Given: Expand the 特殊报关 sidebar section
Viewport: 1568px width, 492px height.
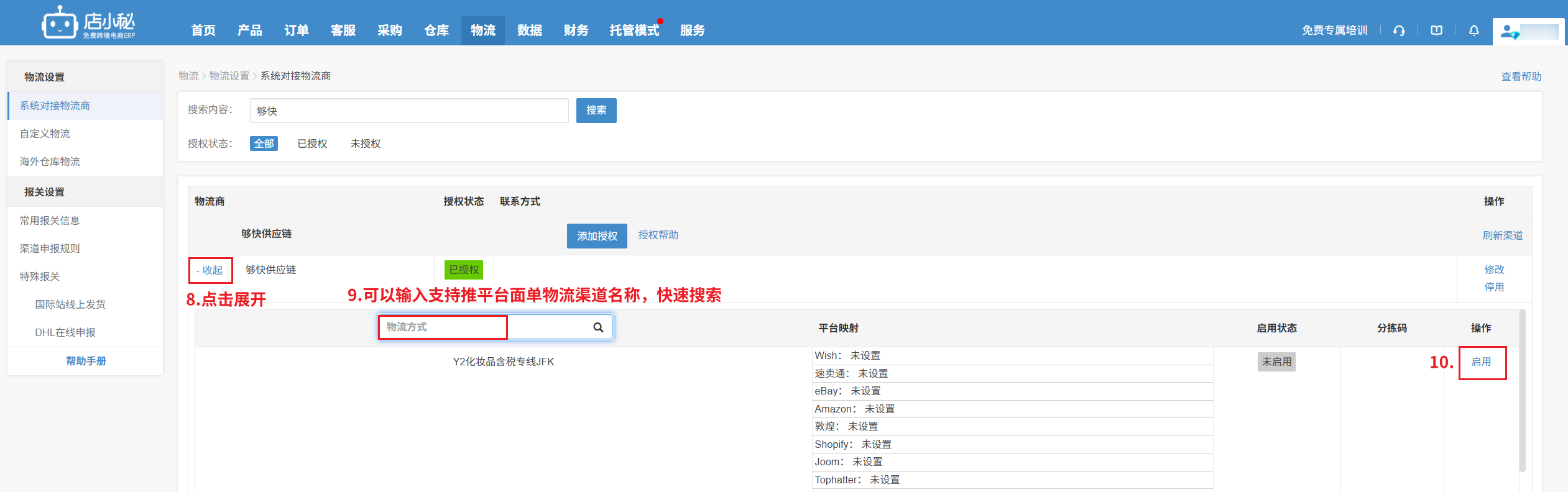Looking at the screenshot, I should (40, 276).
